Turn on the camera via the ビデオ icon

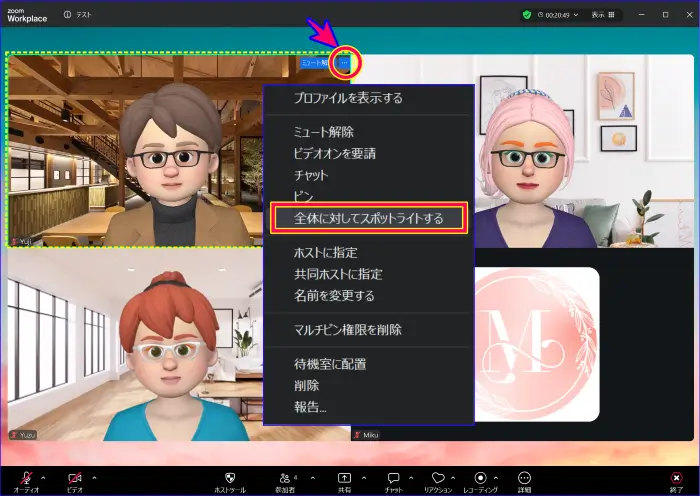tap(75, 478)
